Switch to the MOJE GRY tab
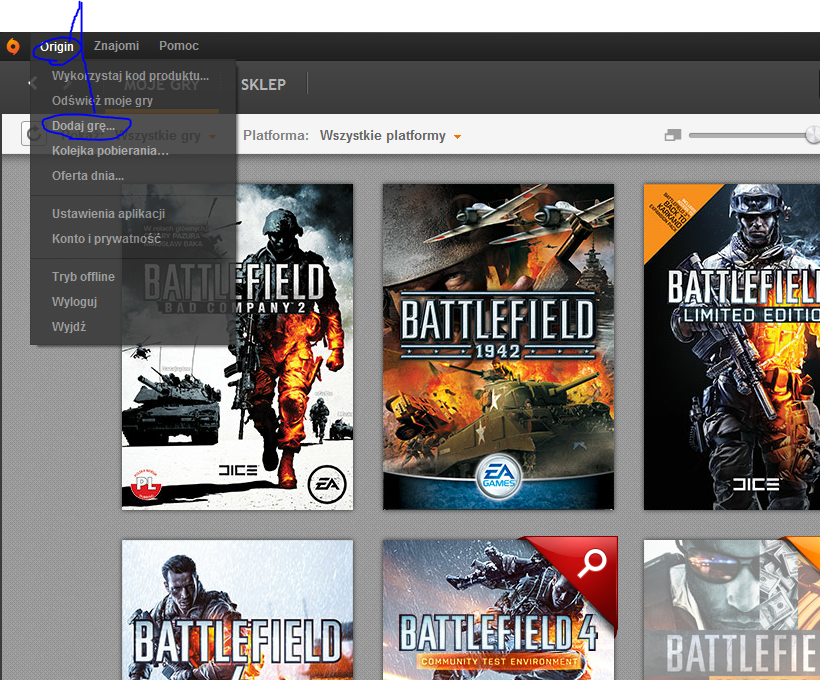 162,85
